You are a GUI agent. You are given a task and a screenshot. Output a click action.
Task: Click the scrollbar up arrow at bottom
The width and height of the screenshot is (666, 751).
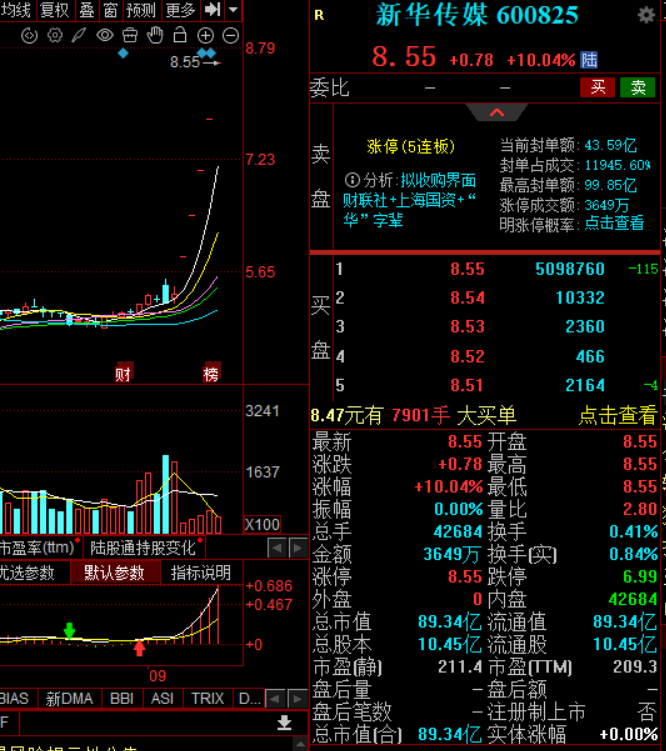(300, 744)
